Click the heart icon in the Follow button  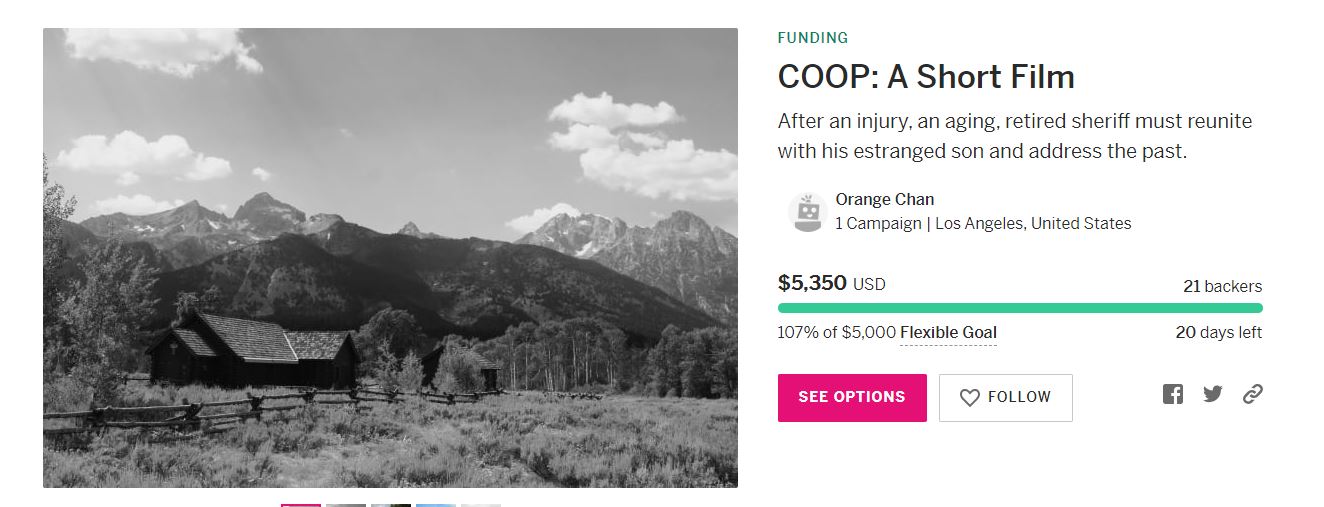pyautogui.click(x=969, y=398)
